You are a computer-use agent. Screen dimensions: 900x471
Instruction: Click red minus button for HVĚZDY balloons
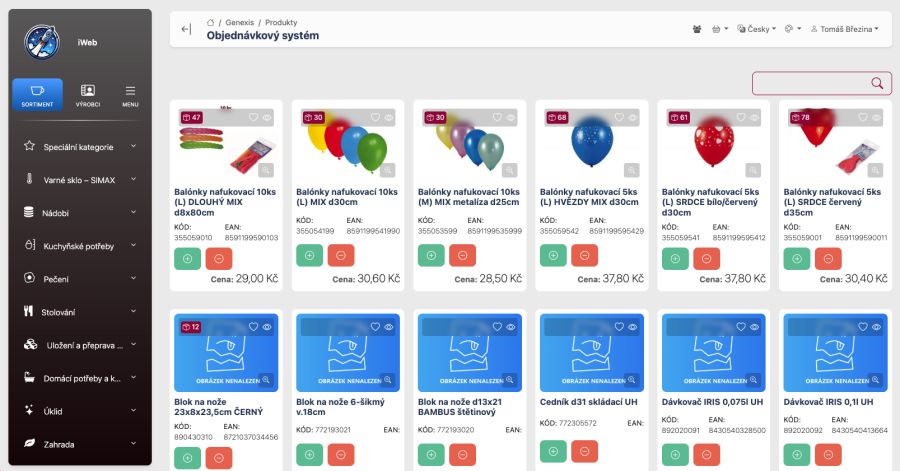click(x=584, y=256)
